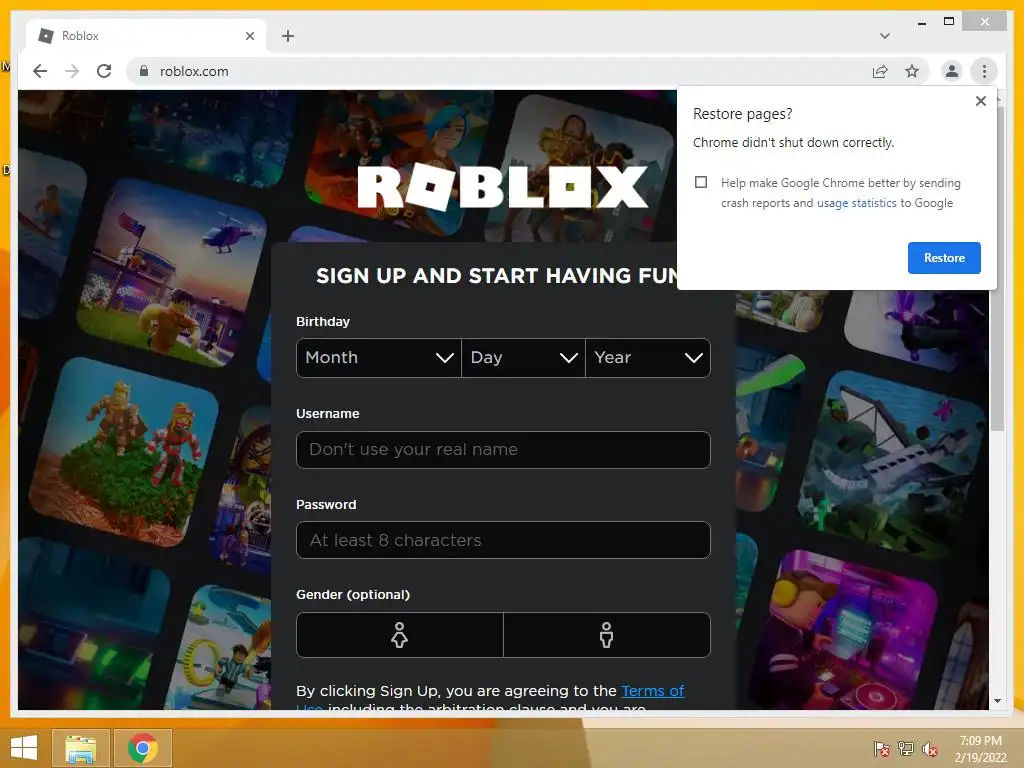
Task: Click the helicopter game thumbnail
Action: [x=173, y=273]
